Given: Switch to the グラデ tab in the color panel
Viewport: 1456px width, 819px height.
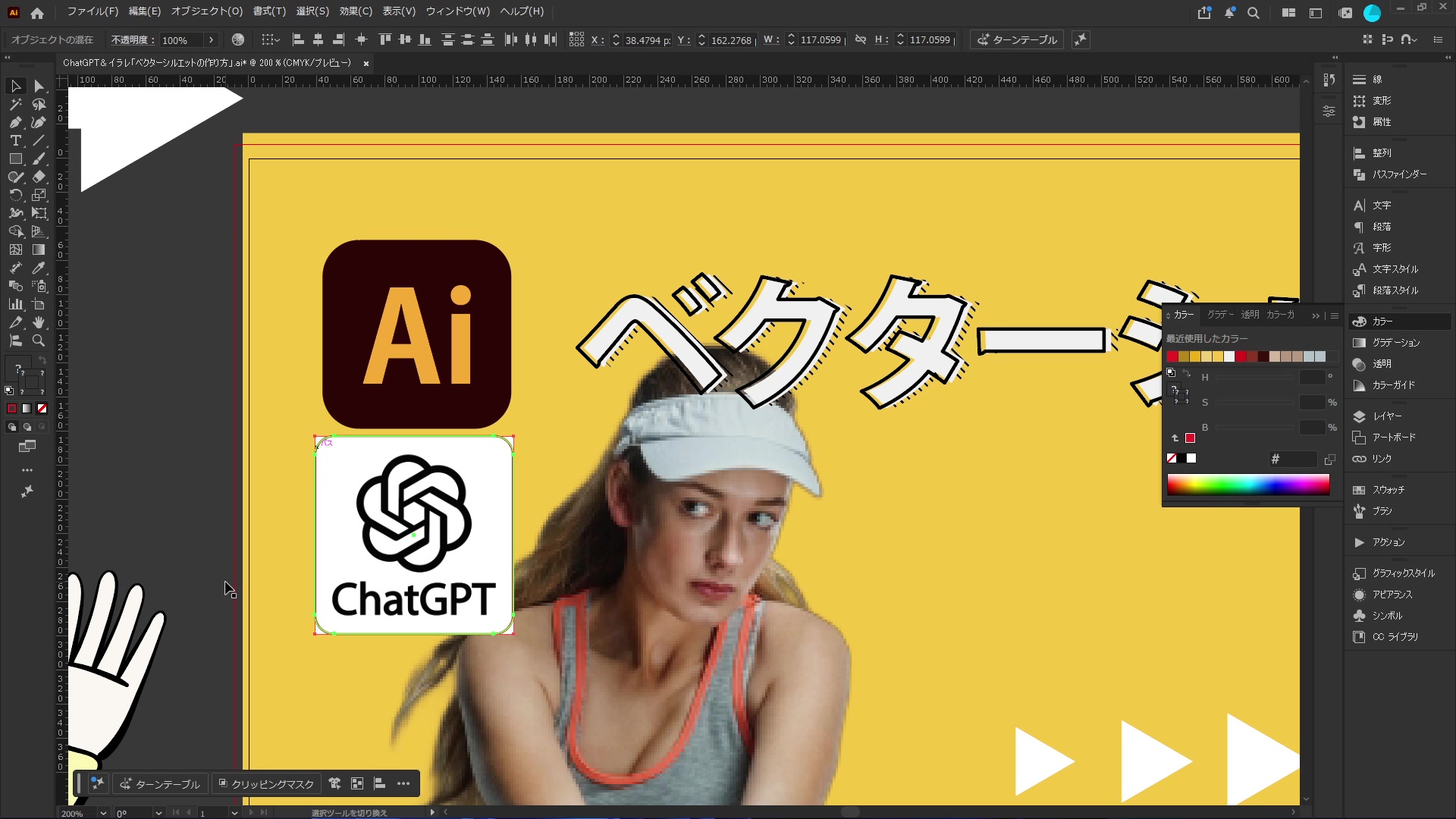Looking at the screenshot, I should pos(1220,315).
